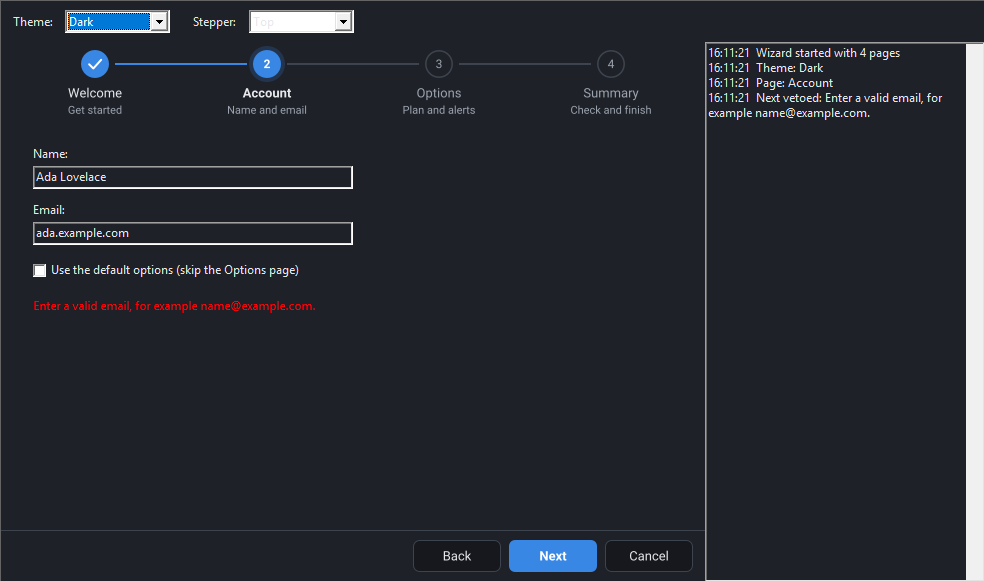This screenshot has height=581, width=984.
Task: Click the Back button
Action: click(x=457, y=556)
